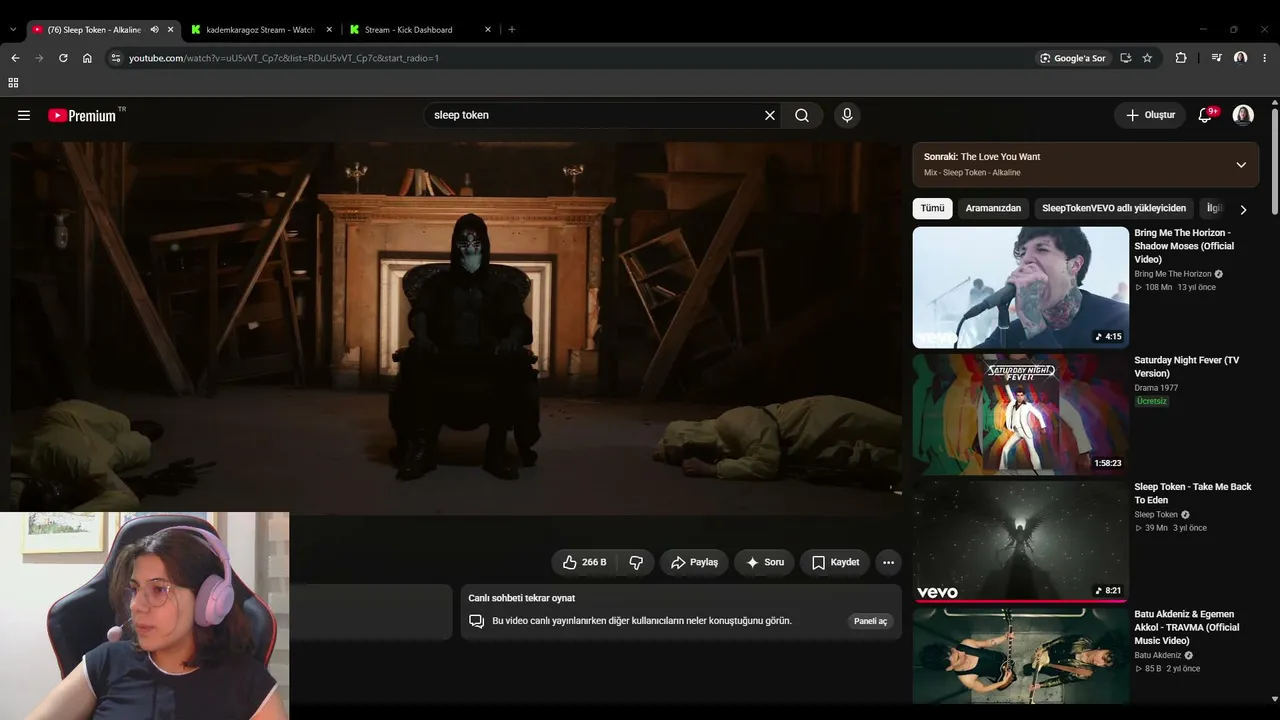
Task: Click the YouTube search input field
Action: tap(594, 115)
